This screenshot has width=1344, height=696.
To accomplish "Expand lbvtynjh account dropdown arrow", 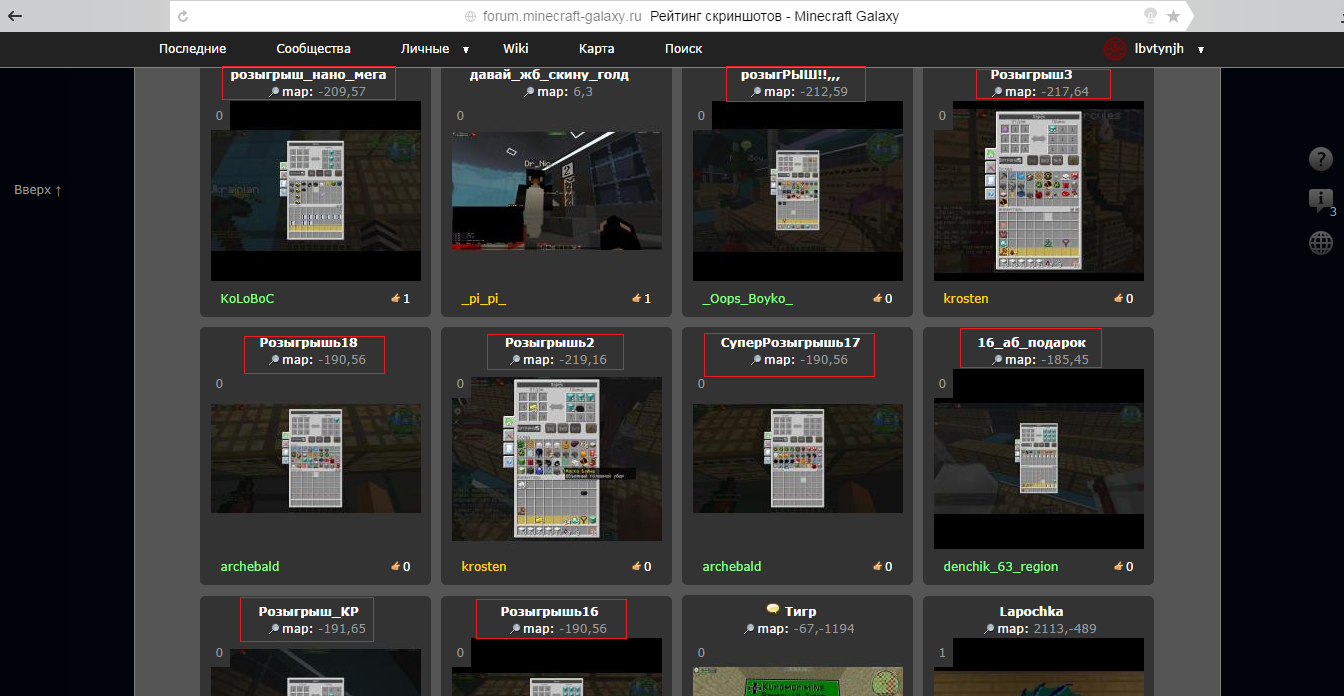I will pos(1200,49).
